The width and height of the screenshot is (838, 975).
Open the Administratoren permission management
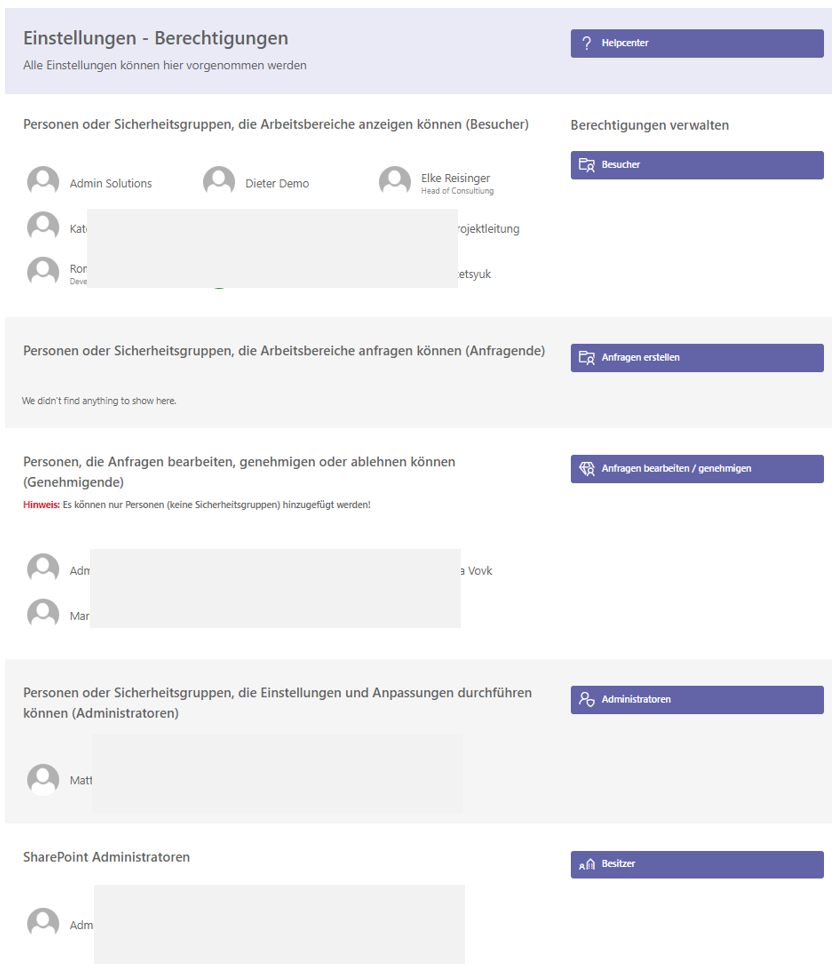(x=697, y=700)
